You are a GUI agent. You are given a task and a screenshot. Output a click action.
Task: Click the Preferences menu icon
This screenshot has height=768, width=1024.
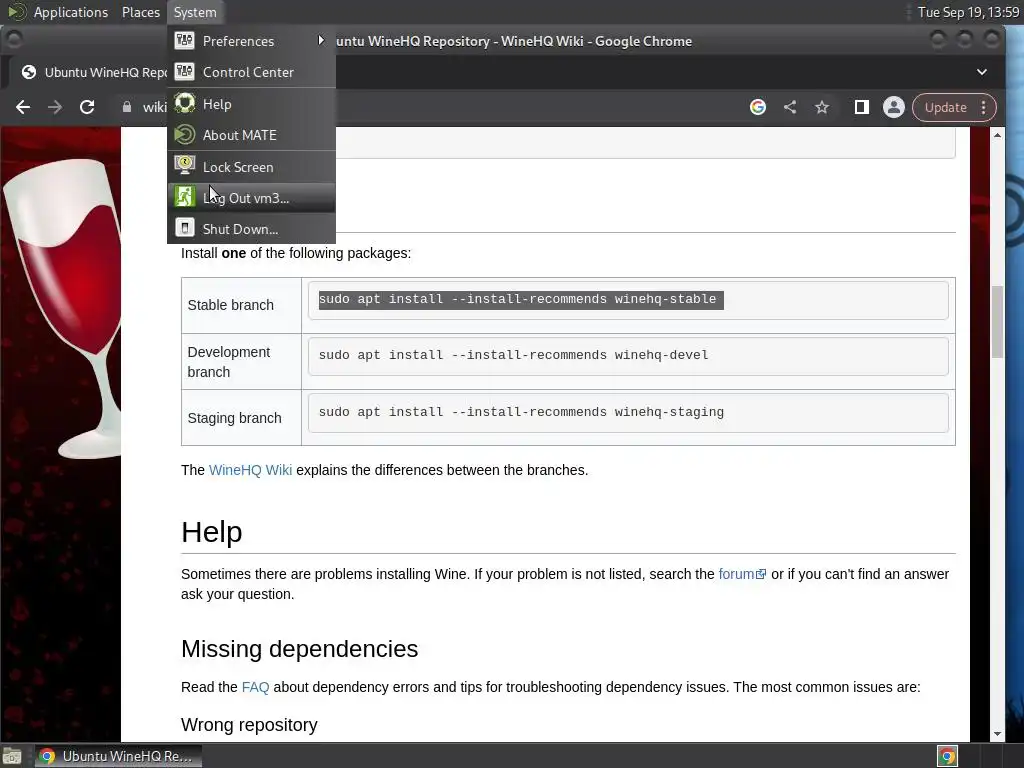[x=185, y=40]
